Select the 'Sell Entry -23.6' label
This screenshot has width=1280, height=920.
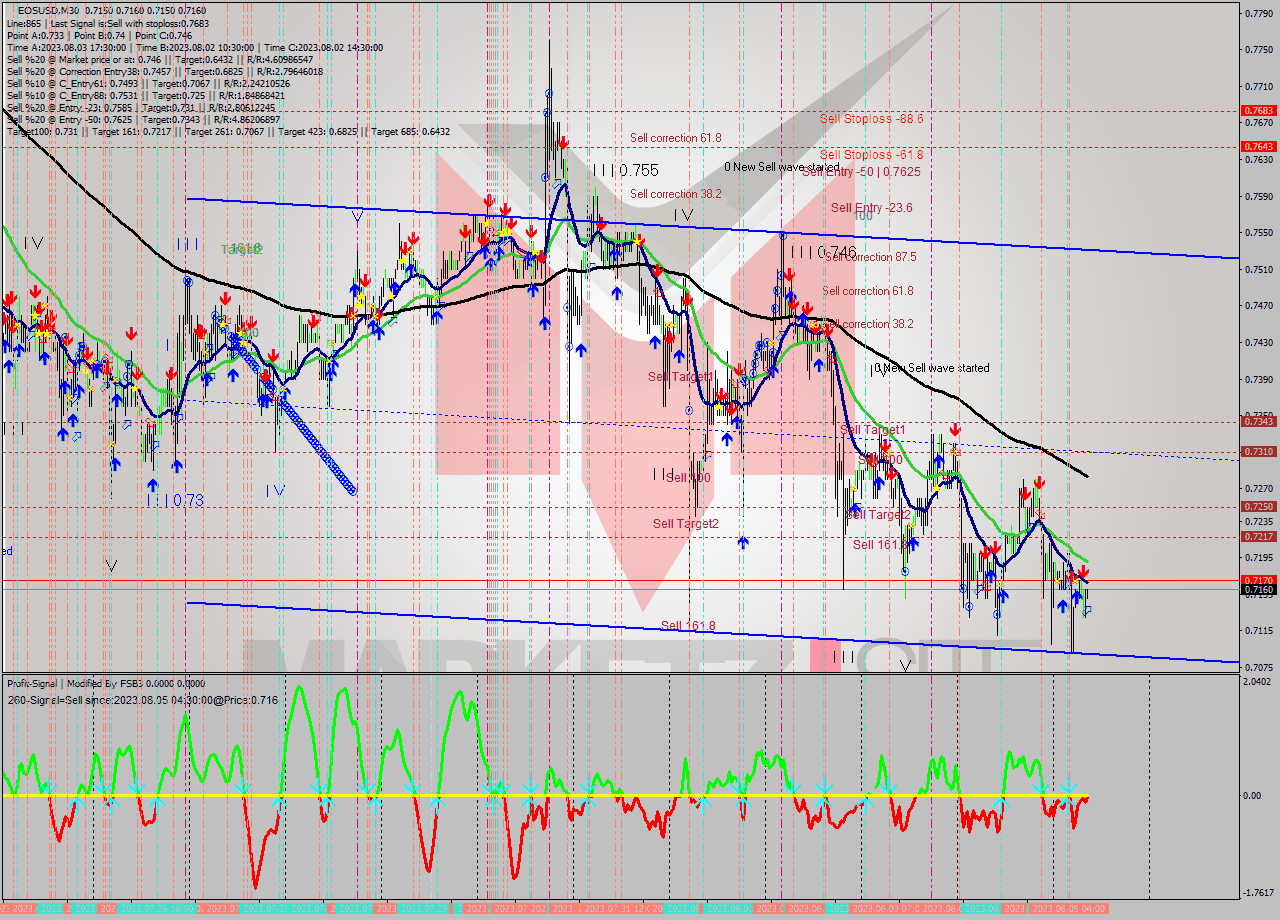pyautogui.click(x=871, y=207)
